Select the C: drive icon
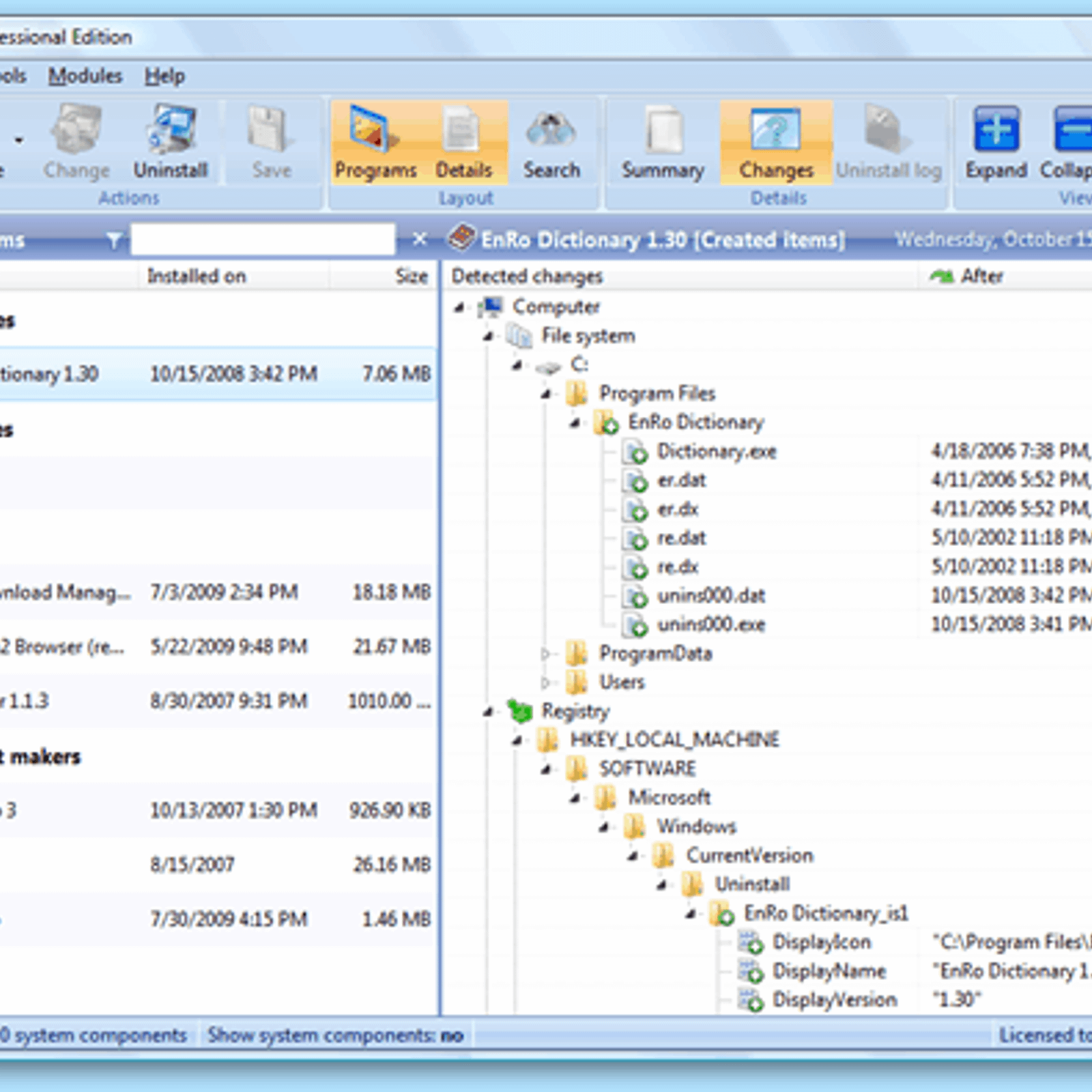The image size is (1092, 1092). (548, 367)
